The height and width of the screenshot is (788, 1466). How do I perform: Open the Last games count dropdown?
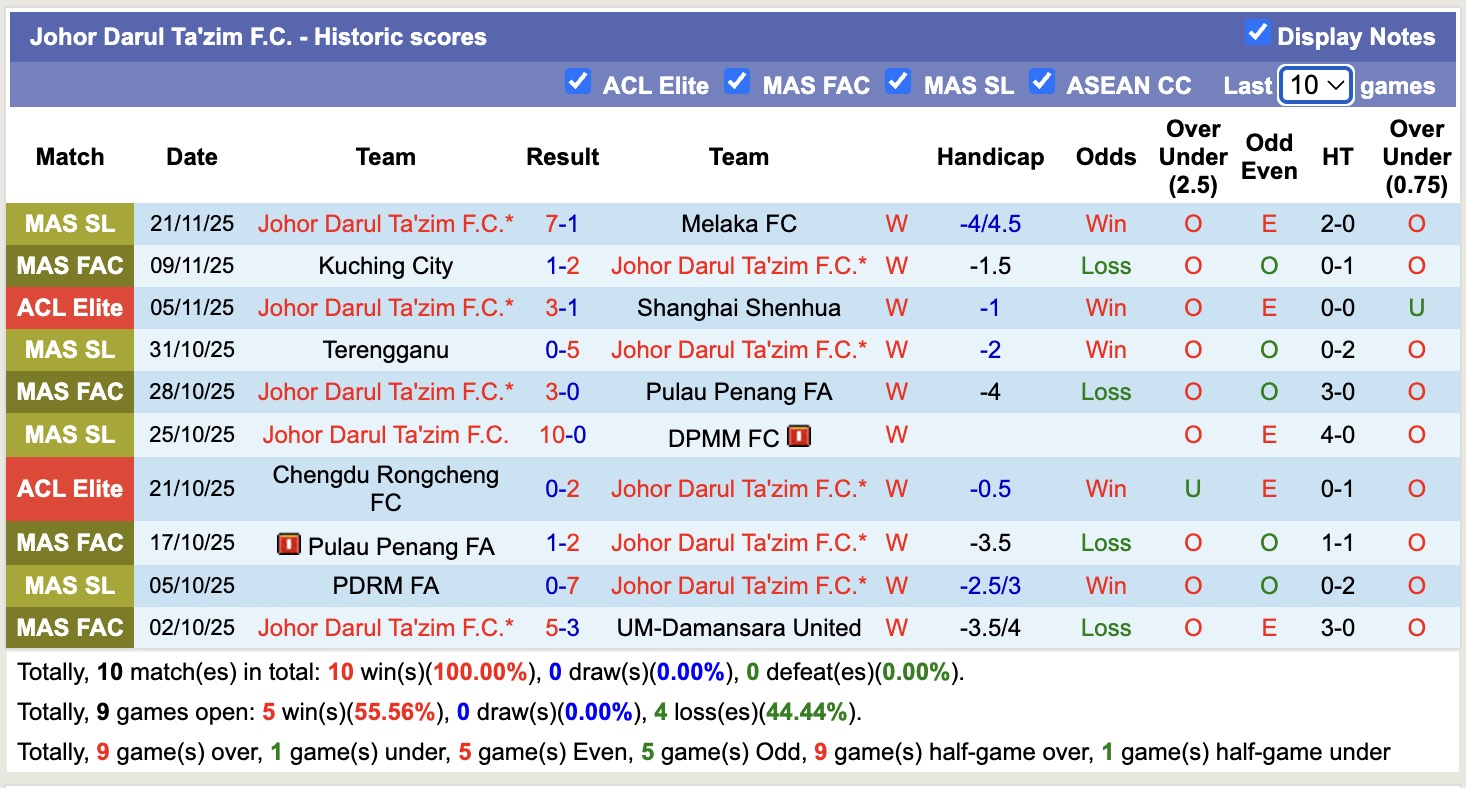(x=1315, y=85)
